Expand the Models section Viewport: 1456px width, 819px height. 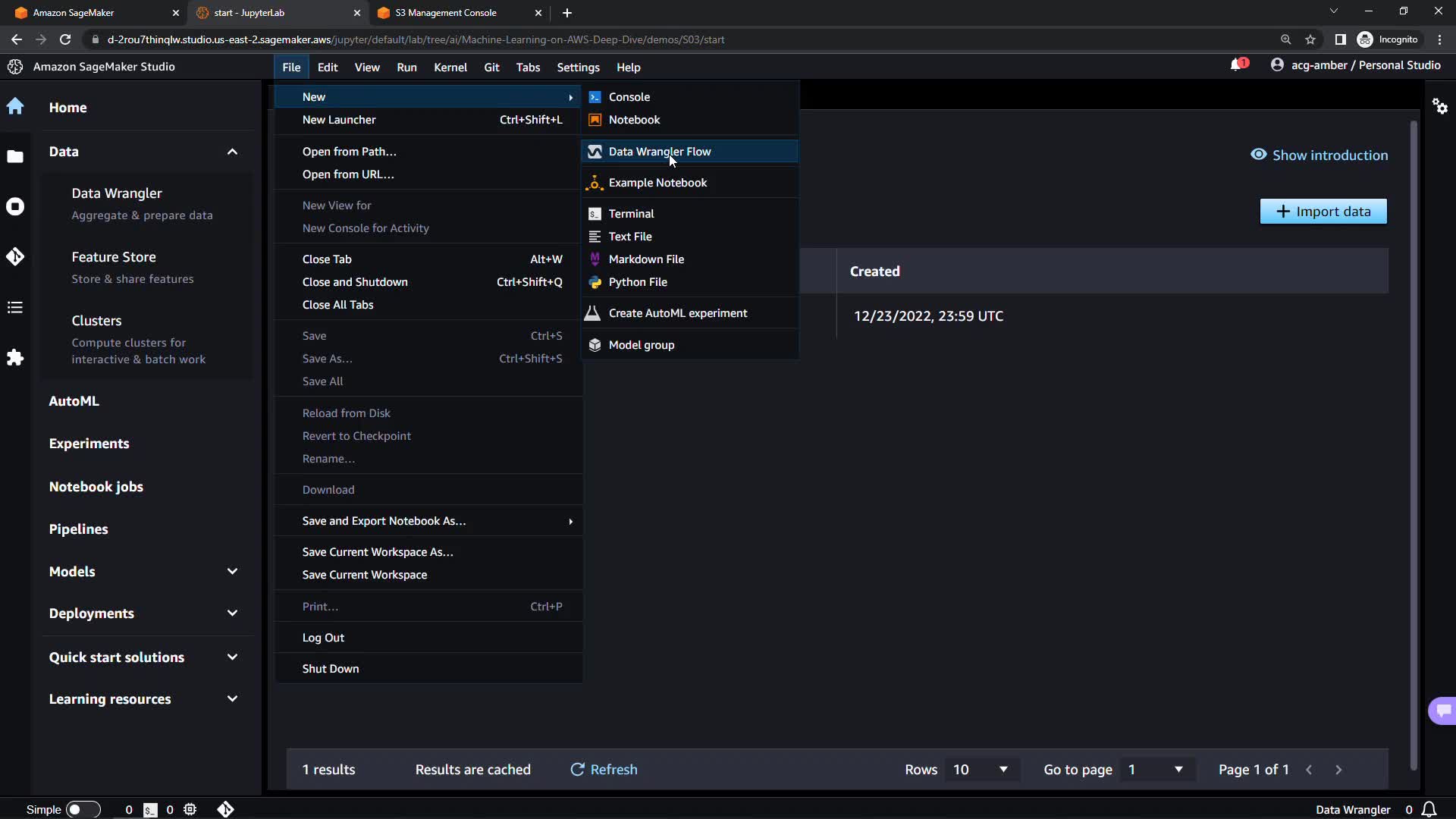232,571
